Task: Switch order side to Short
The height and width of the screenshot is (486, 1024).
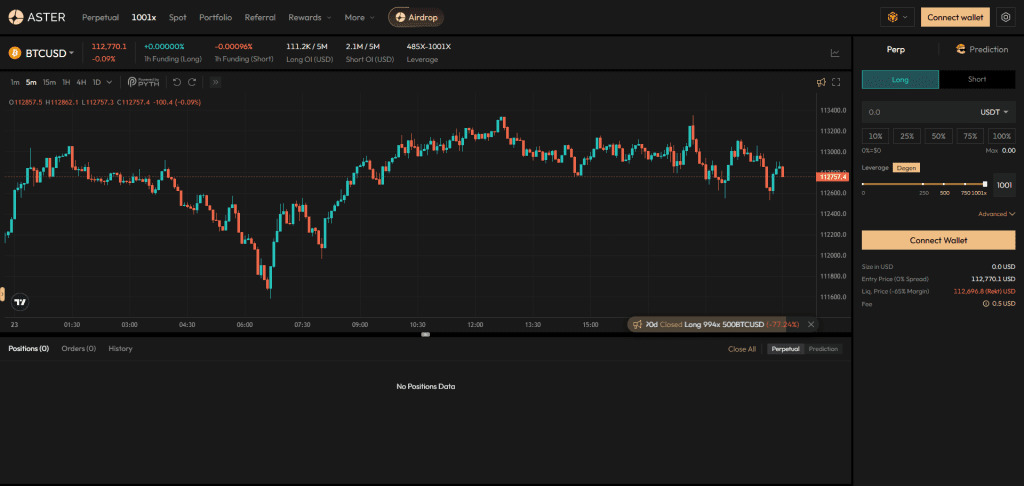Action: 976,80
